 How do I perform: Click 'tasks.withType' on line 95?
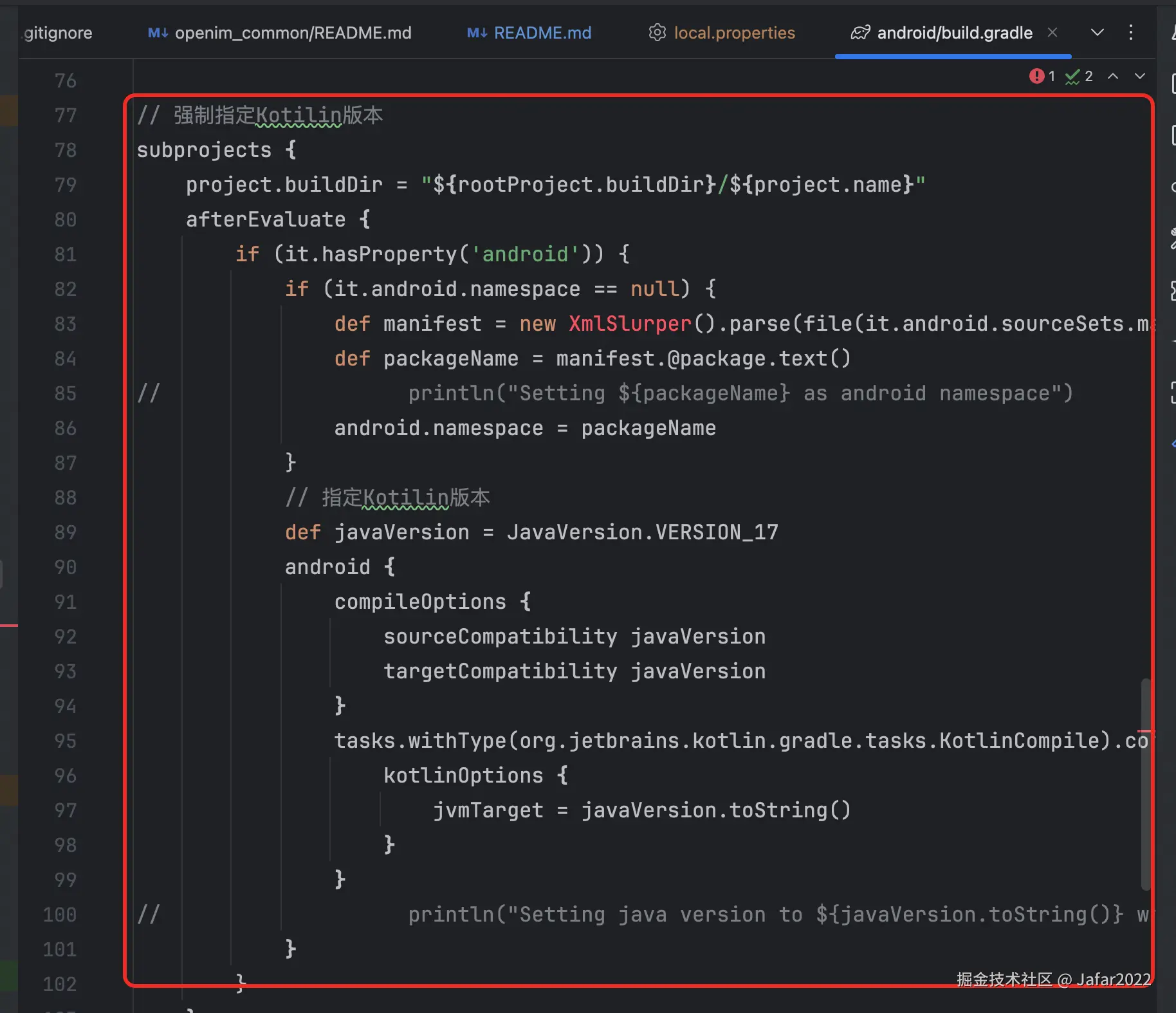pyautogui.click(x=420, y=741)
